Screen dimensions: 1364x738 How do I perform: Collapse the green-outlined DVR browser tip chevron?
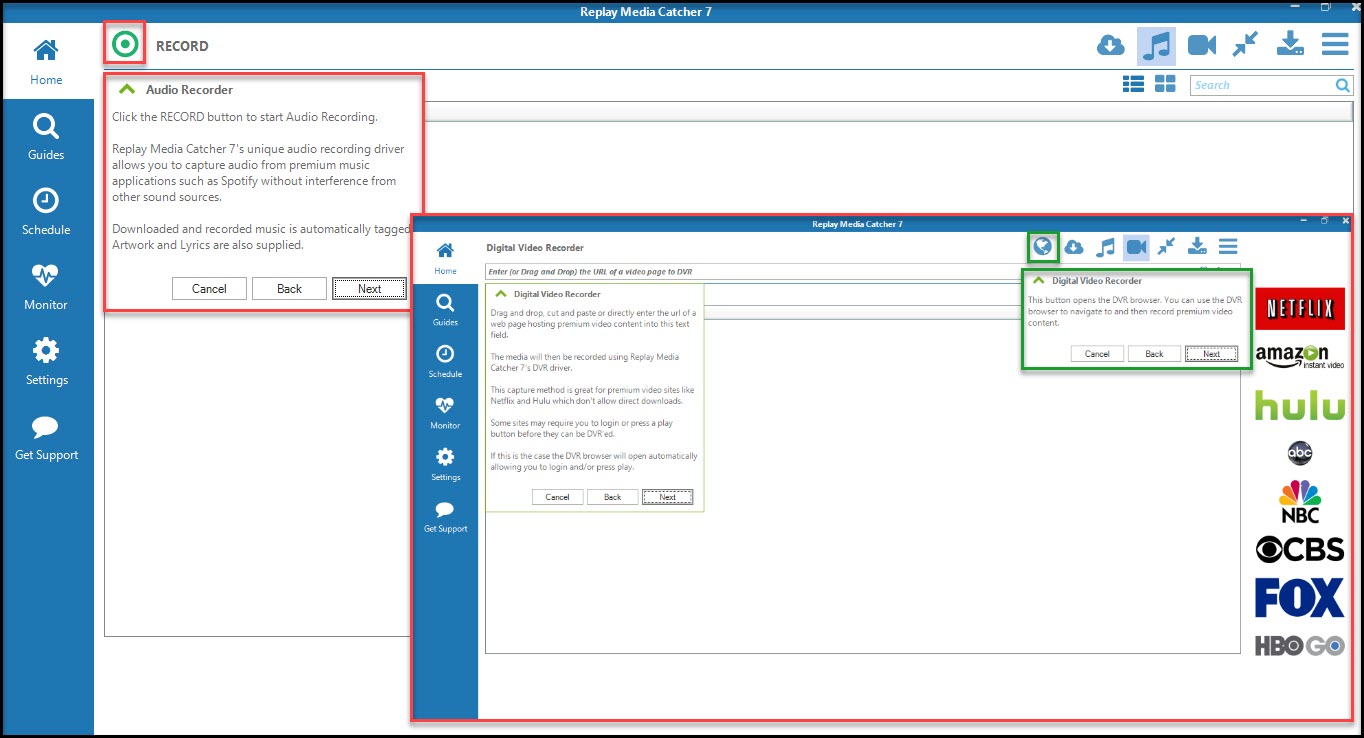[x=1038, y=281]
